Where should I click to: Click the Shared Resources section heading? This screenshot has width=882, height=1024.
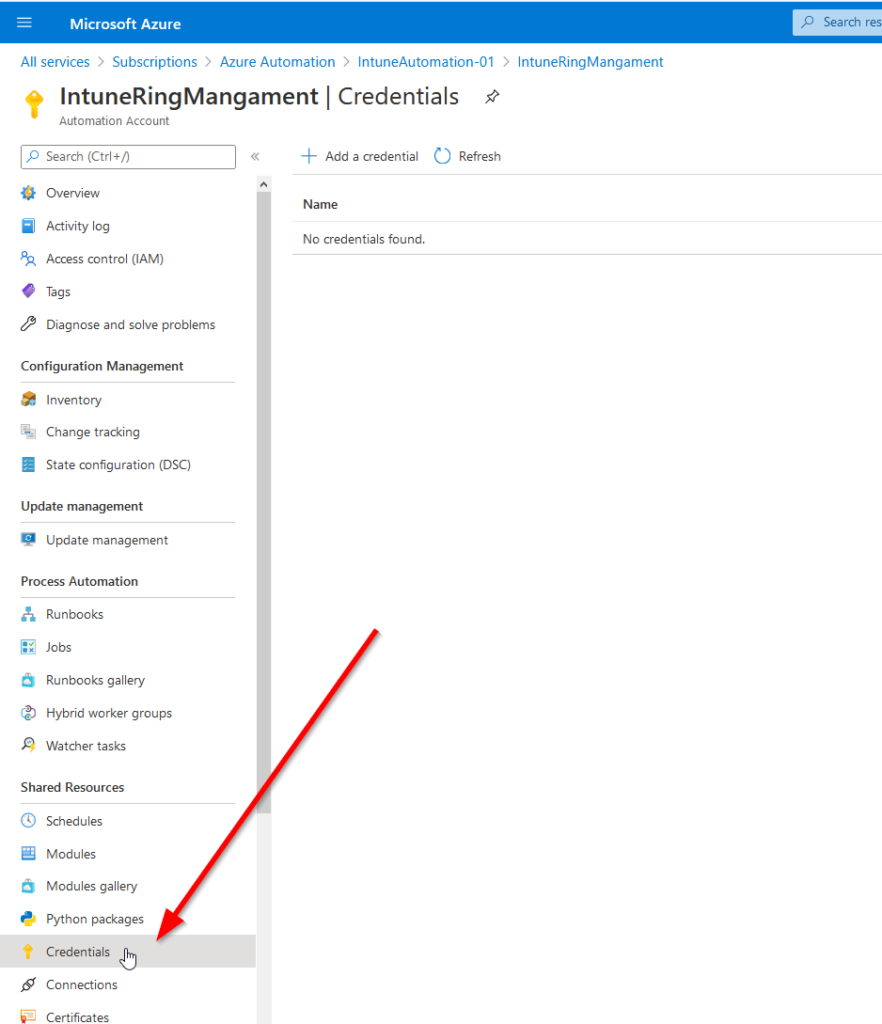(72, 787)
